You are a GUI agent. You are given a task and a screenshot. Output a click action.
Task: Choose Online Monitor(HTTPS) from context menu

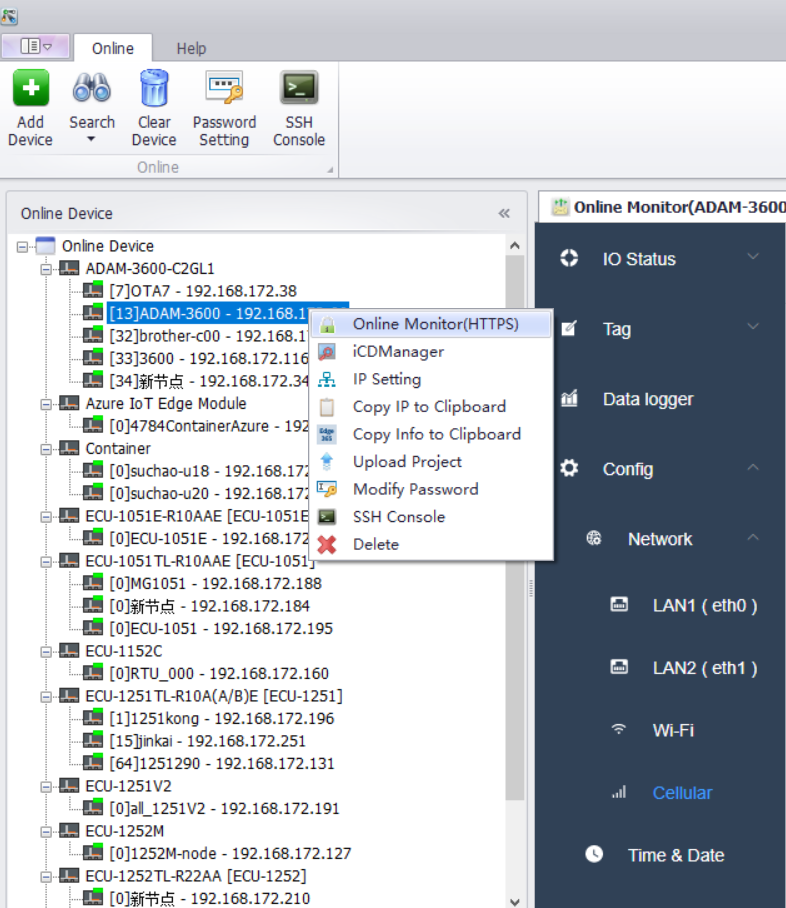click(x=435, y=324)
